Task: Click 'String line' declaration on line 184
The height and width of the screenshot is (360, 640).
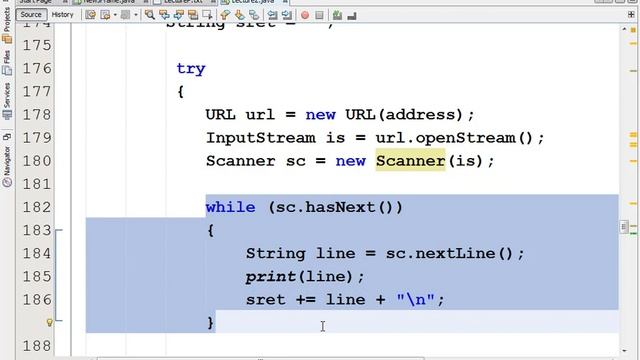Action: pyautogui.click(x=300, y=254)
